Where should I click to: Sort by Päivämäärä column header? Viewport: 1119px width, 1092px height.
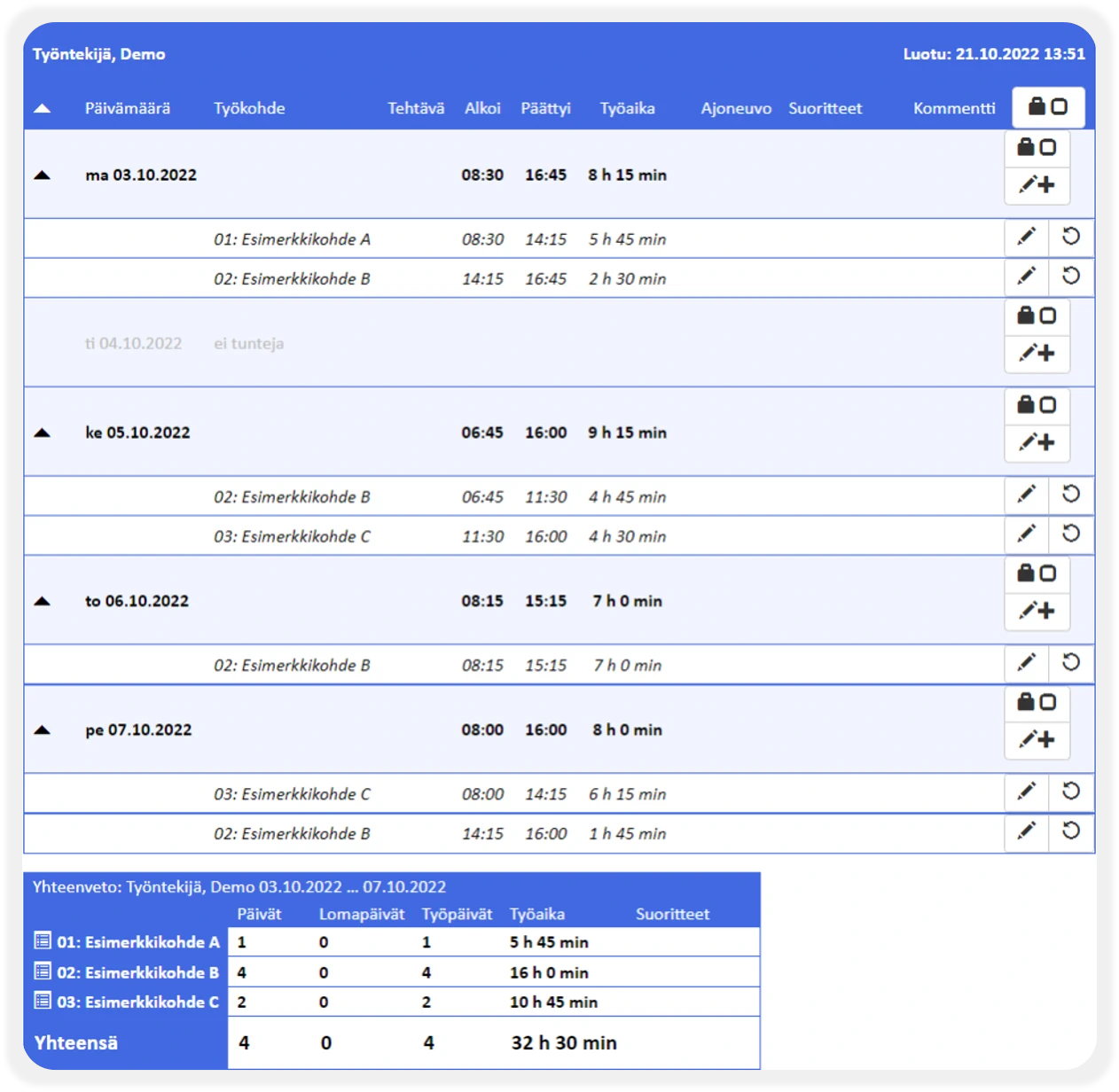click(x=128, y=108)
